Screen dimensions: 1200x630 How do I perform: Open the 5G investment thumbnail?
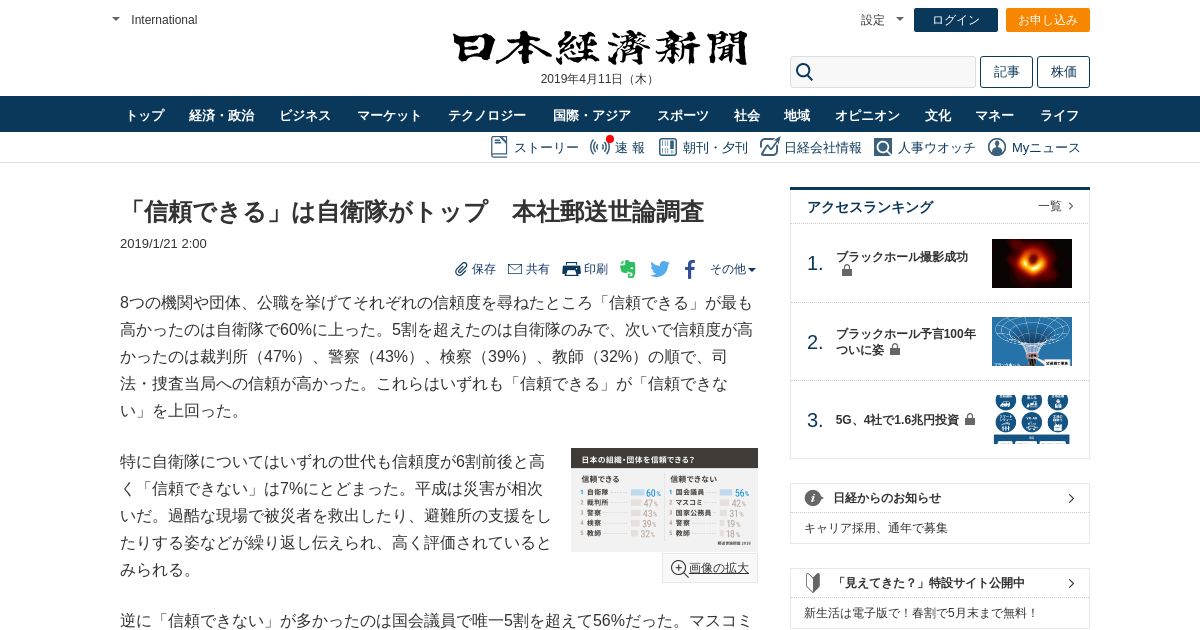pyautogui.click(x=1032, y=419)
